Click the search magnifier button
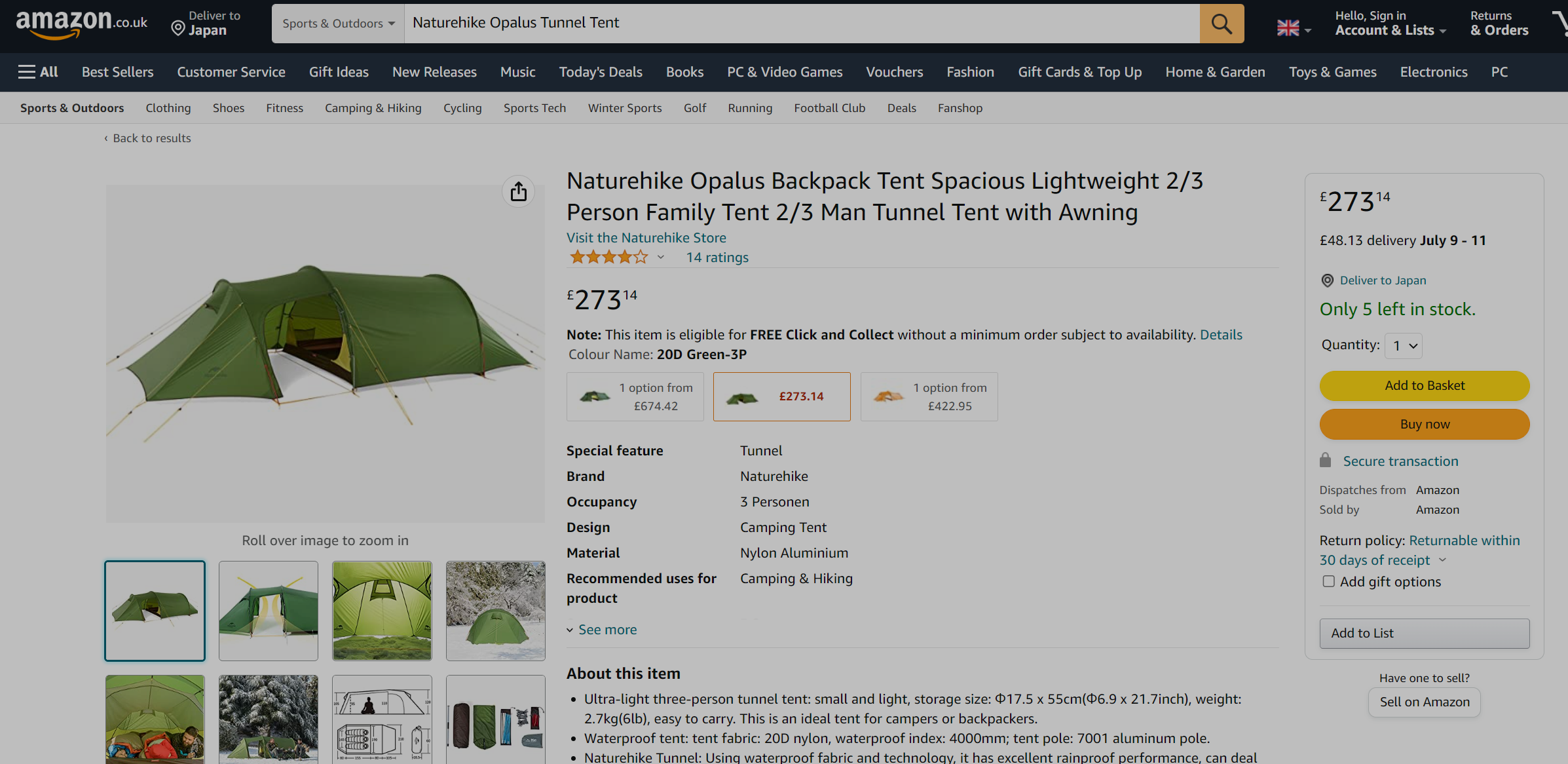The height and width of the screenshot is (764, 1568). pyautogui.click(x=1221, y=24)
